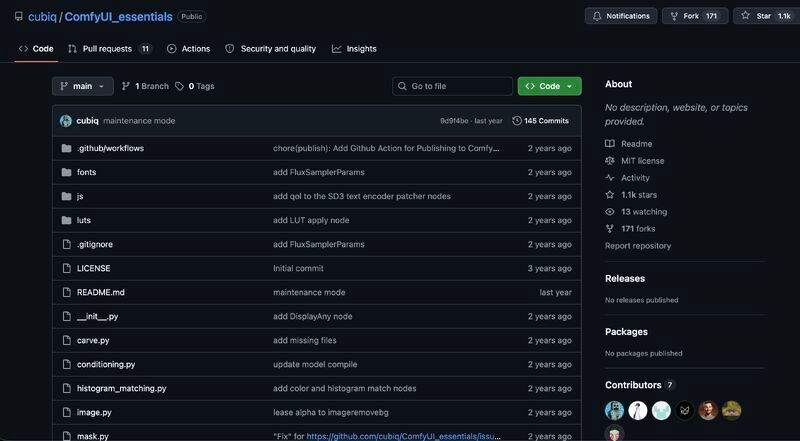Open the LICENSE file

93,268
